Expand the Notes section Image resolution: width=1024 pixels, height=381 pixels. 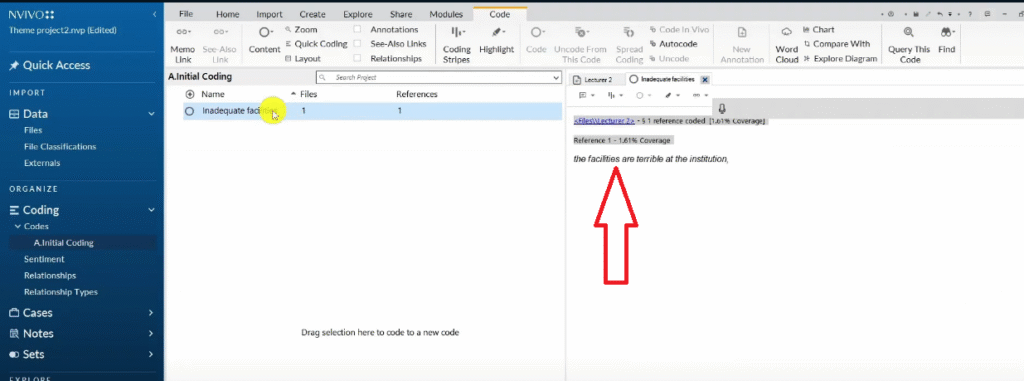pyautogui.click(x=152, y=333)
